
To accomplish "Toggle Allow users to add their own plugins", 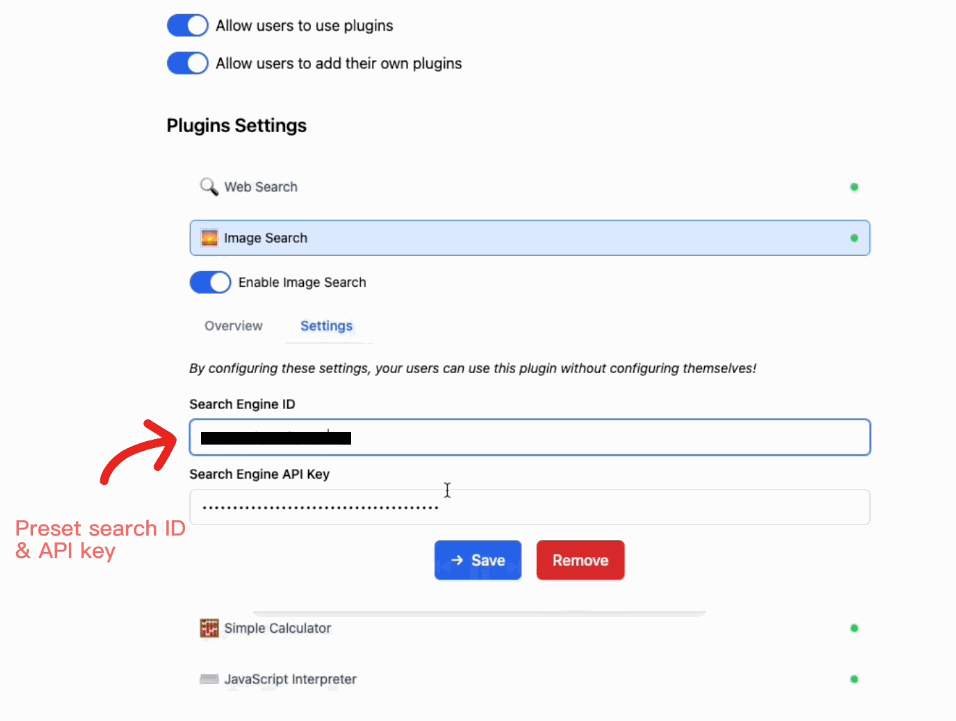I will coord(187,63).
